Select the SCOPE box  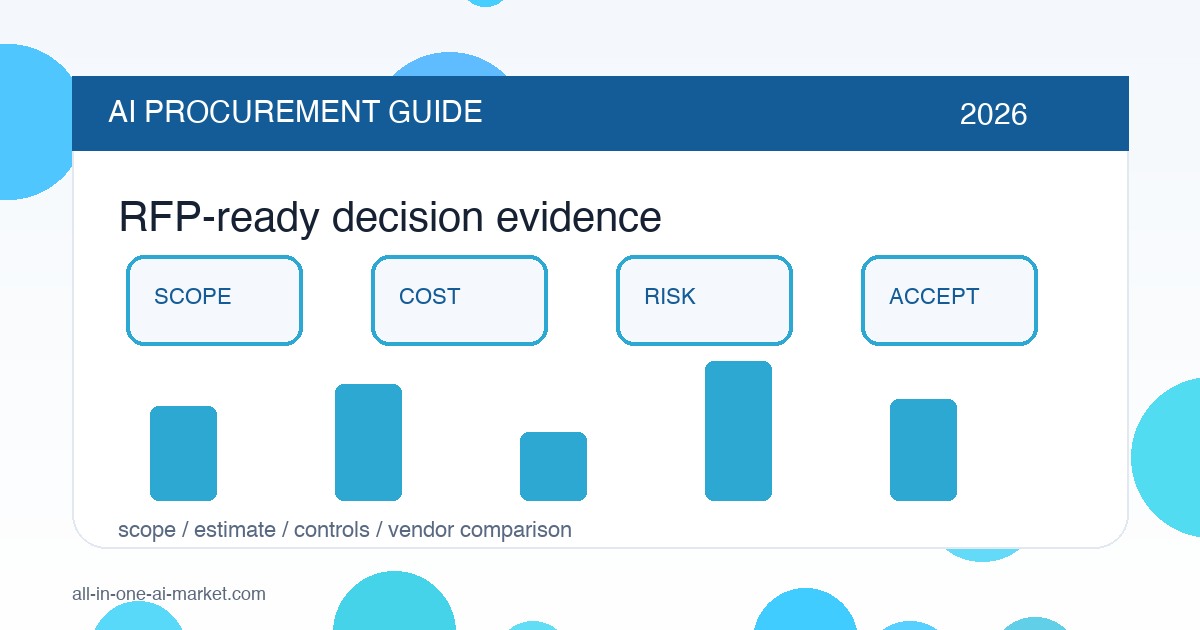pos(214,301)
